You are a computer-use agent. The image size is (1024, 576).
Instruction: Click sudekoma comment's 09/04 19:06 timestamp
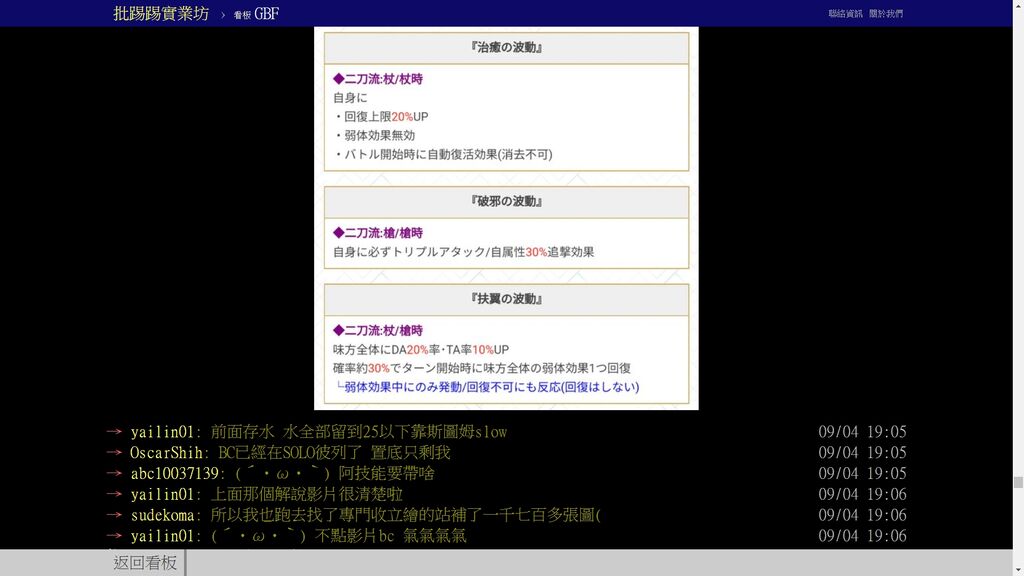[862, 515]
